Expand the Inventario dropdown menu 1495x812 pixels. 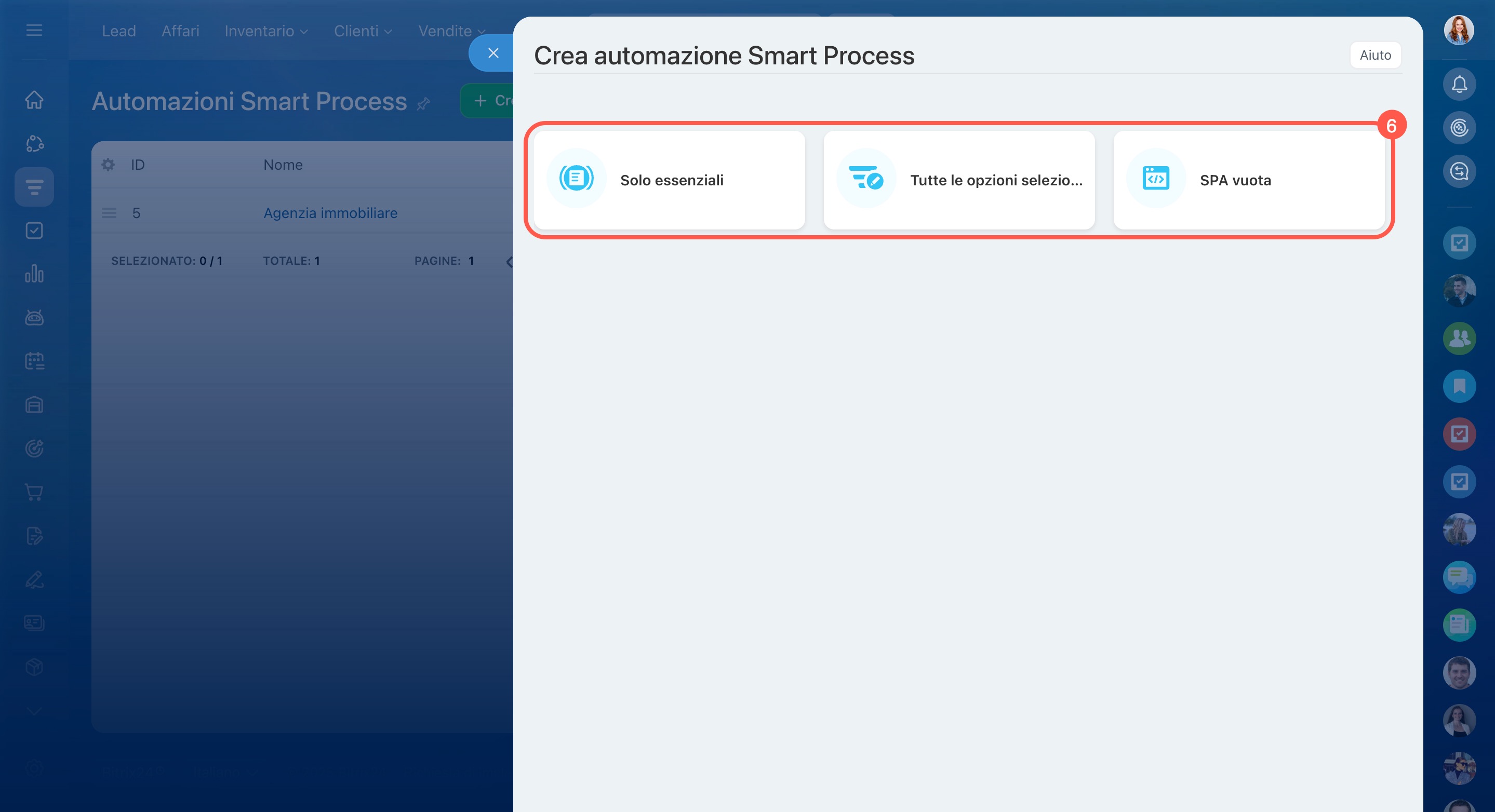266,31
